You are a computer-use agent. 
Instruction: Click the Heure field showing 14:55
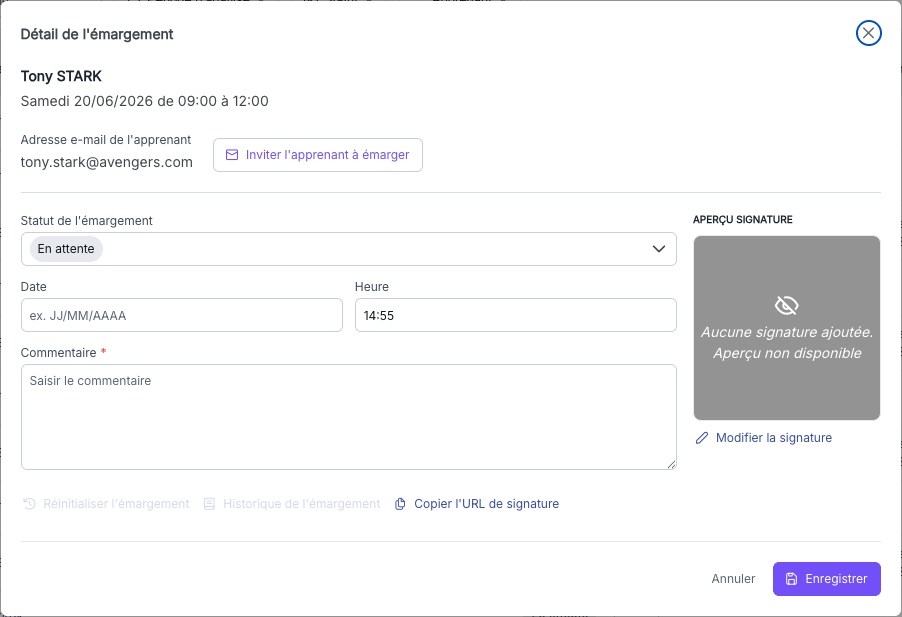[x=515, y=315]
